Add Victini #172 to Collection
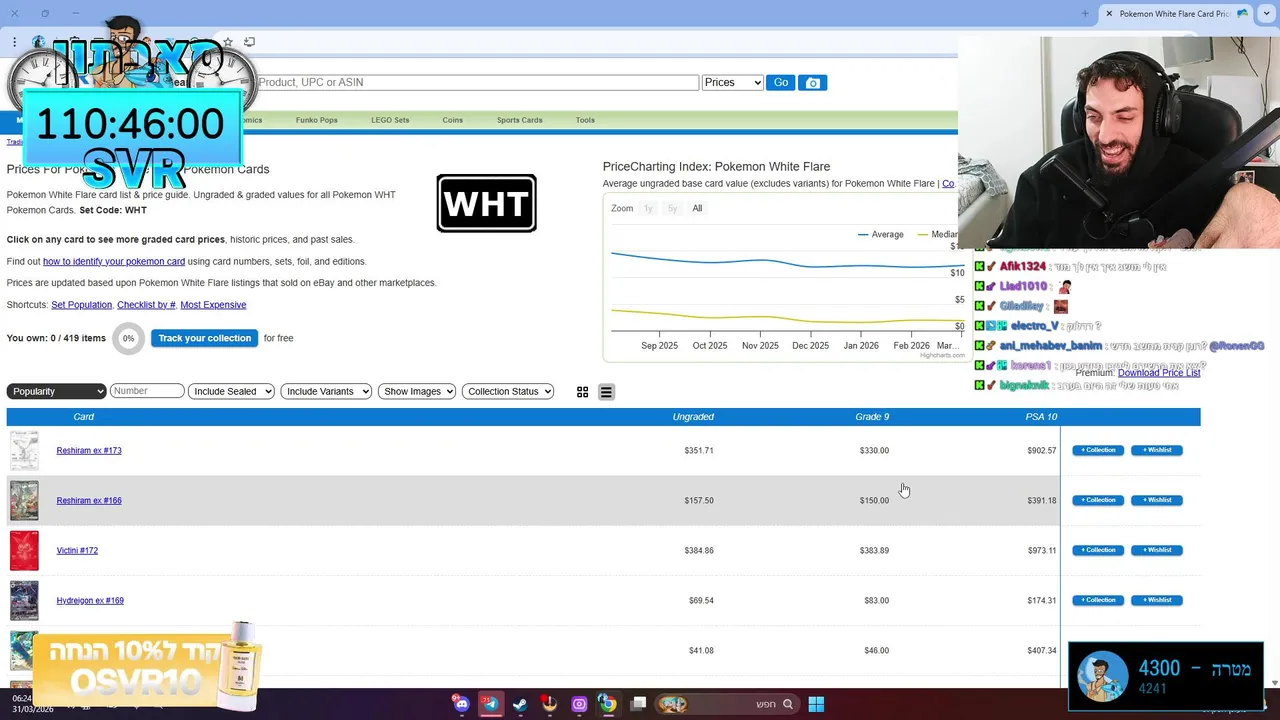Viewport: 1280px width, 720px height. coord(1098,550)
